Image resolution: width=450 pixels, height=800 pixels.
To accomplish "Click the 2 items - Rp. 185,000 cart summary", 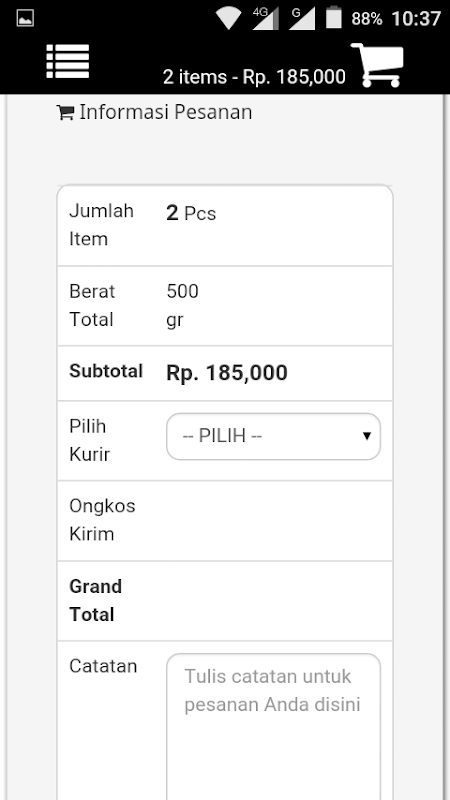I will coord(254,77).
